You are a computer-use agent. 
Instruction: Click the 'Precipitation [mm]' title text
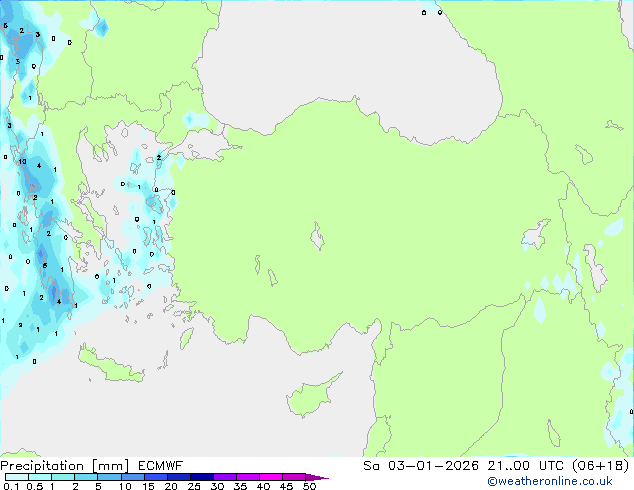click(x=65, y=466)
